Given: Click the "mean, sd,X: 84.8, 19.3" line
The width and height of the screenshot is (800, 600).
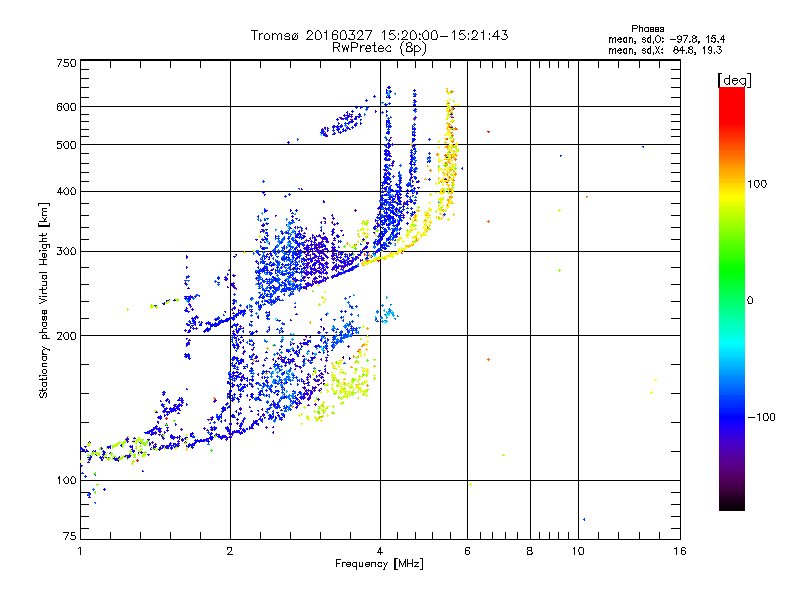Looking at the screenshot, I should [x=665, y=50].
